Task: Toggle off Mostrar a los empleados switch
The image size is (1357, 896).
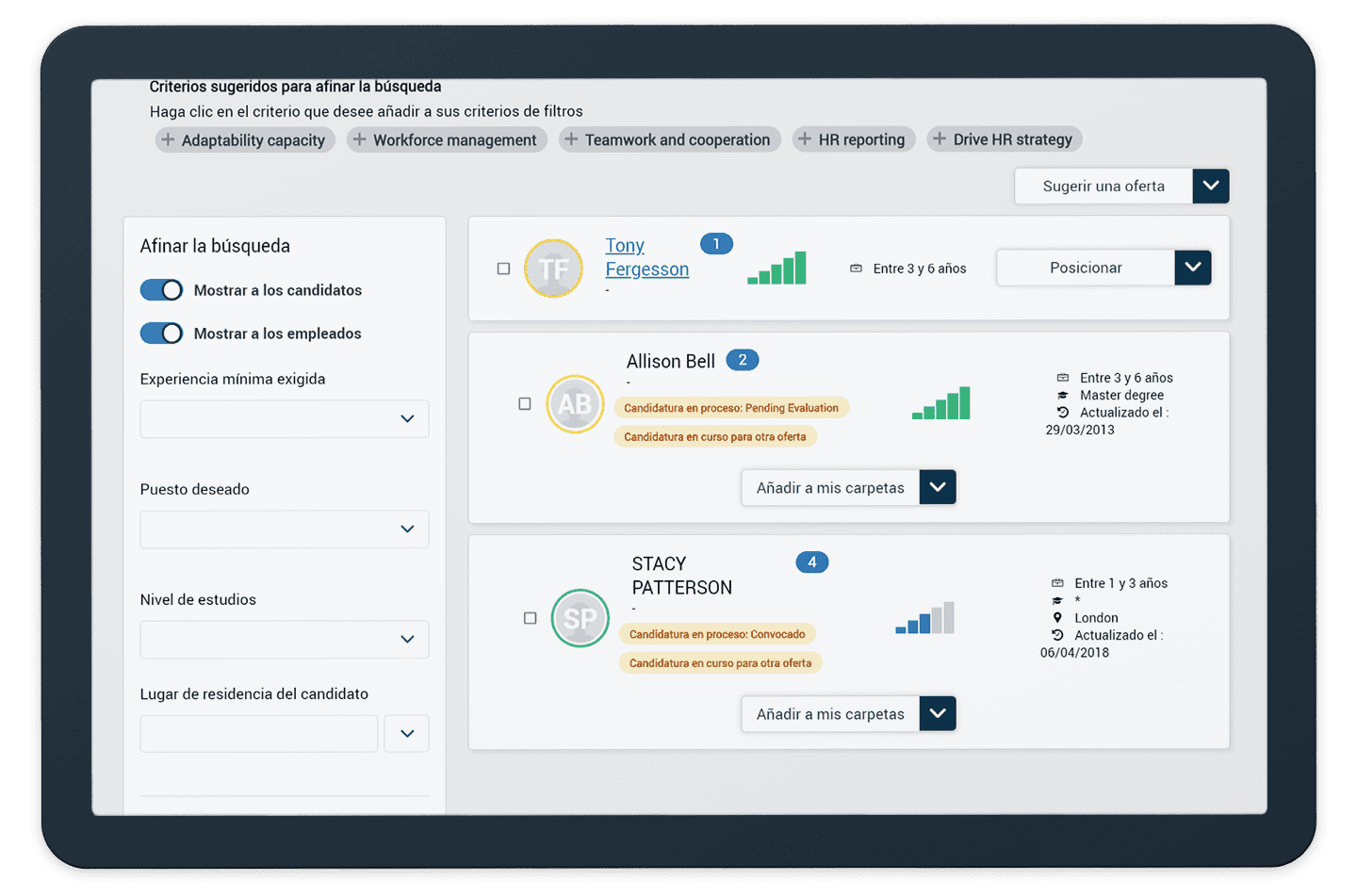Action: coord(161,334)
